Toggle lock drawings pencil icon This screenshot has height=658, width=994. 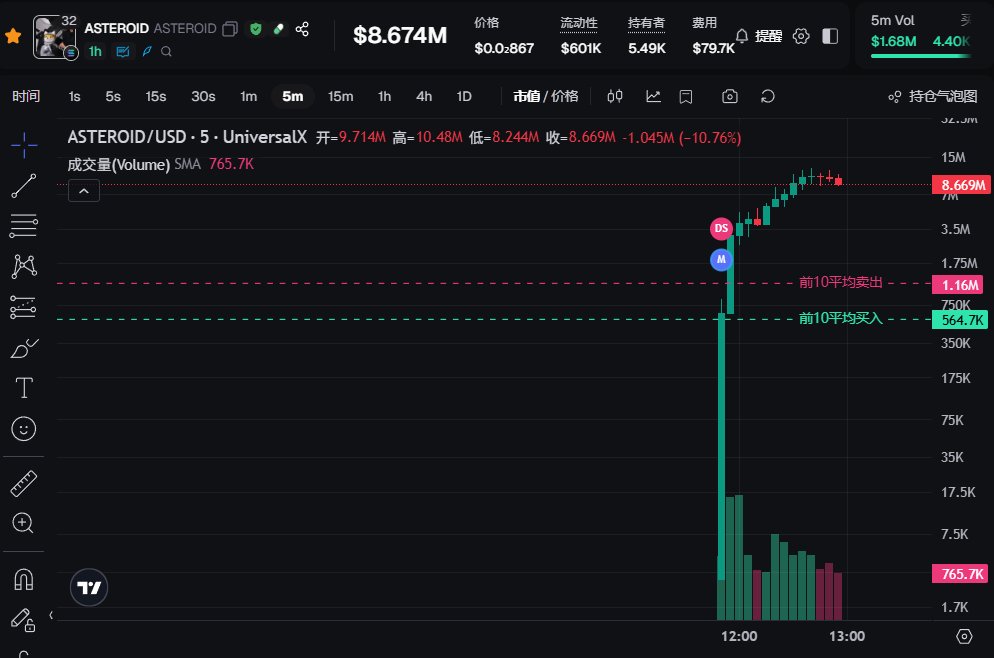pyautogui.click(x=23, y=620)
